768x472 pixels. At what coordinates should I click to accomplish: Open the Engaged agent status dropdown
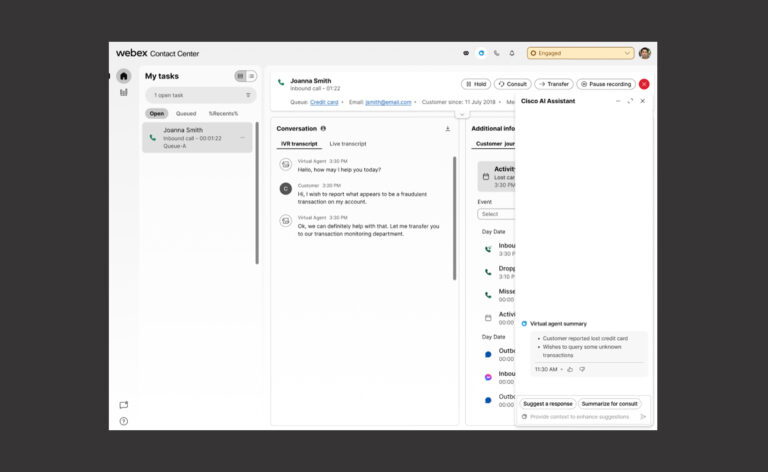580,53
